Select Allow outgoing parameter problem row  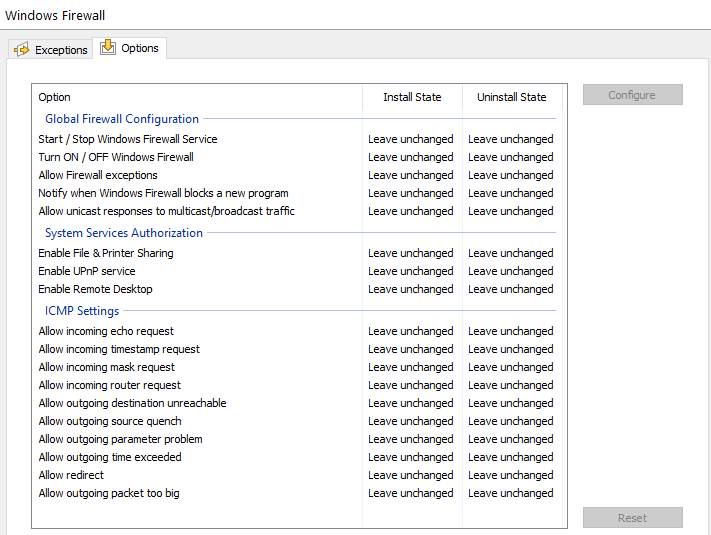[x=297, y=439]
